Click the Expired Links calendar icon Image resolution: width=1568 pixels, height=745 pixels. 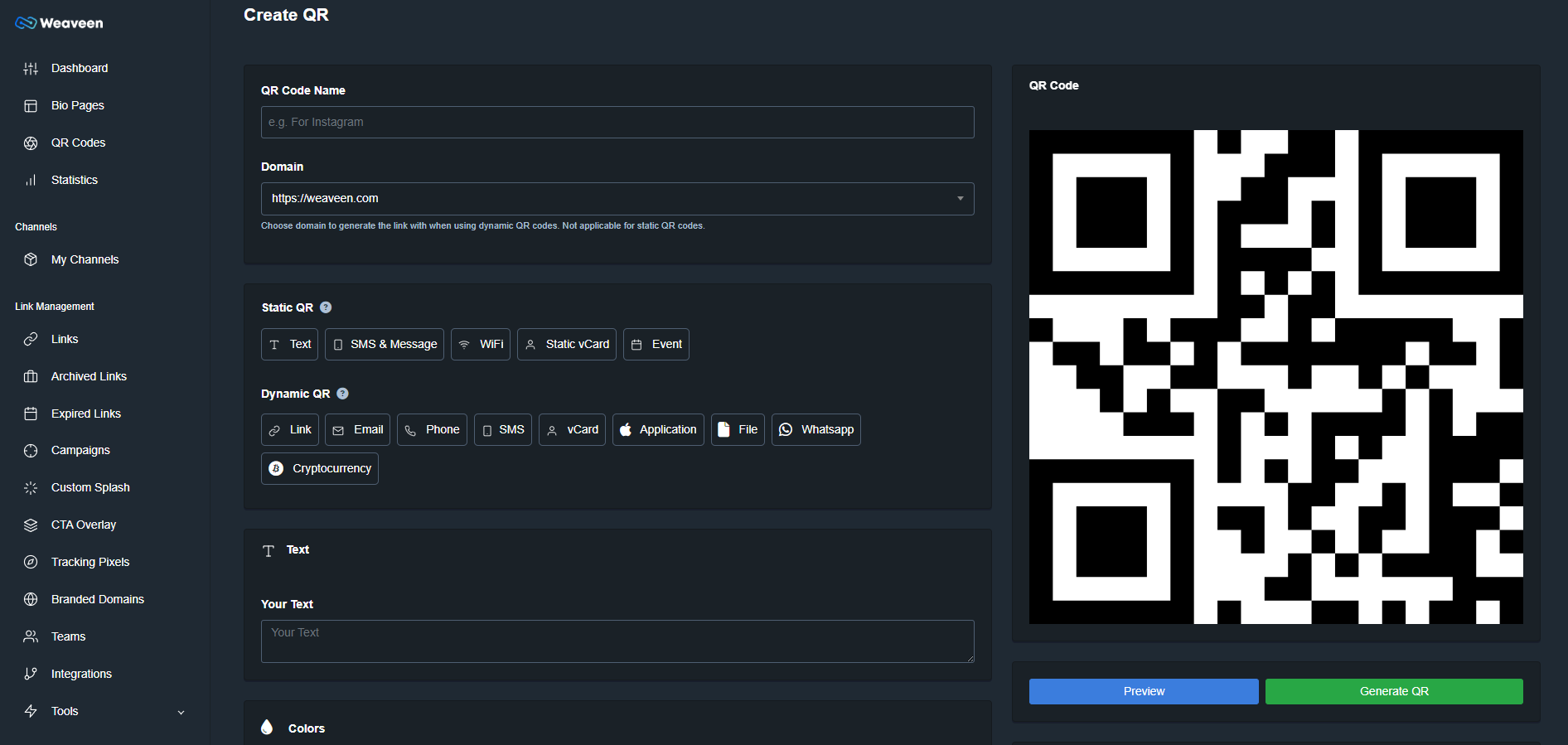pyautogui.click(x=31, y=414)
